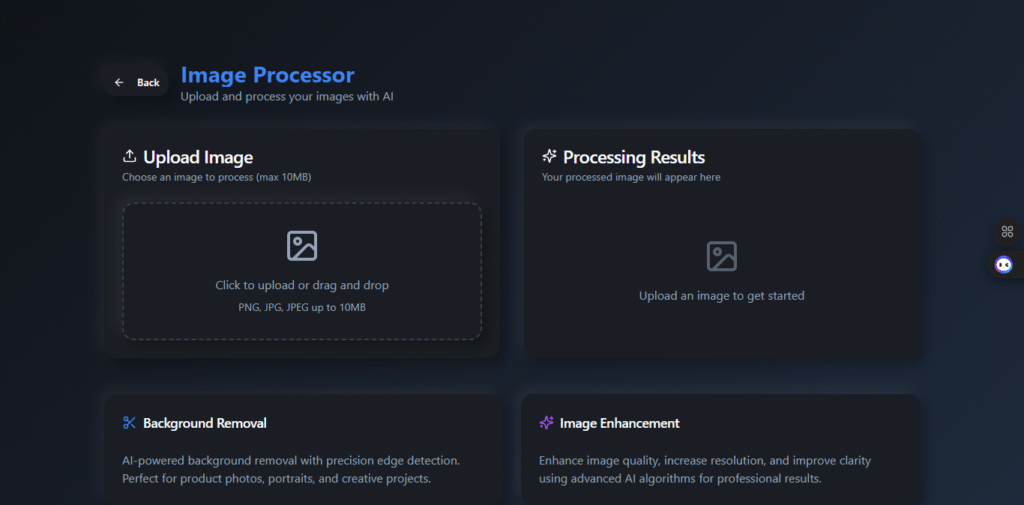Click the Processing Results heading
Image resolution: width=1024 pixels, height=505 pixels.
[633, 157]
